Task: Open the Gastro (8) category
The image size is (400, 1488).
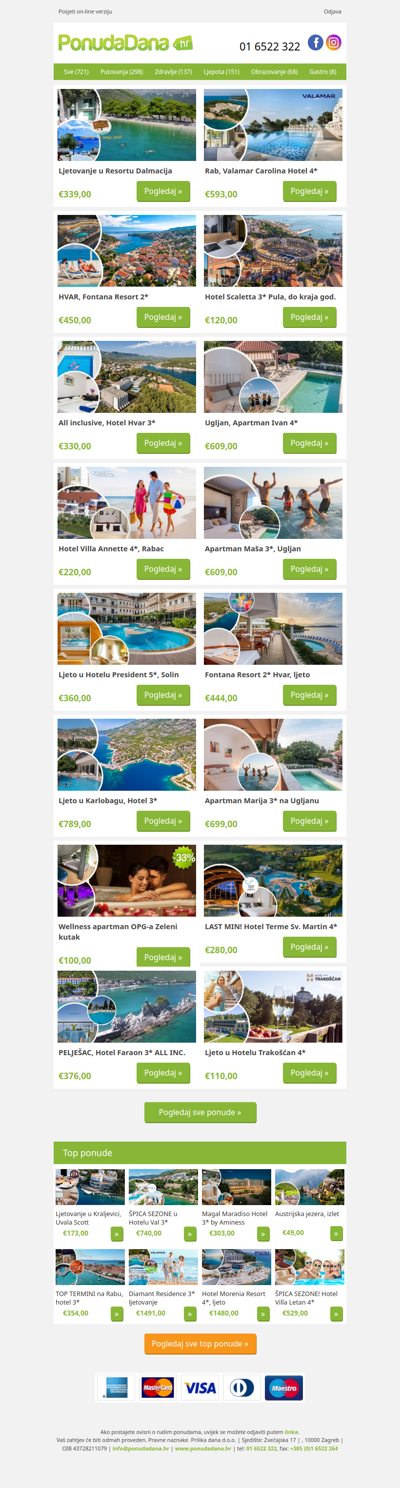Action: tap(323, 72)
